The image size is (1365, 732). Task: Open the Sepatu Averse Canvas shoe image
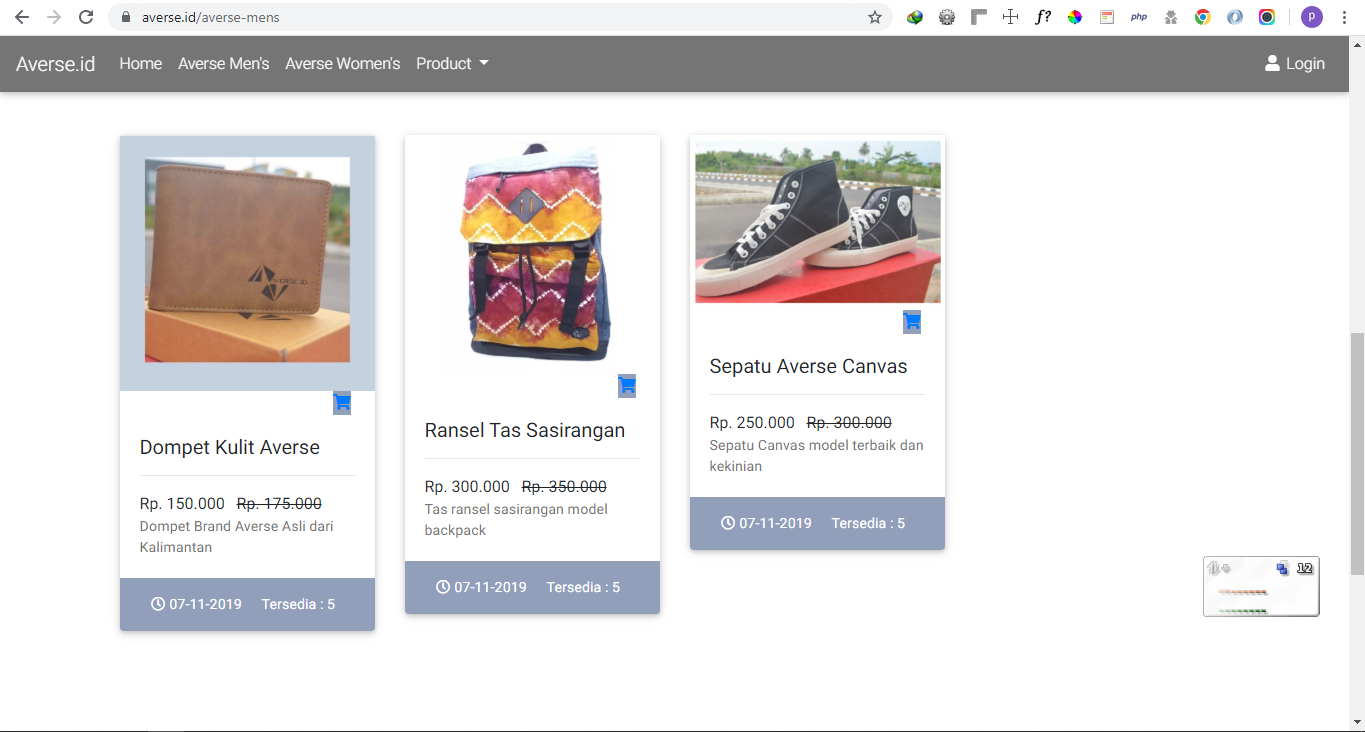tap(817, 221)
